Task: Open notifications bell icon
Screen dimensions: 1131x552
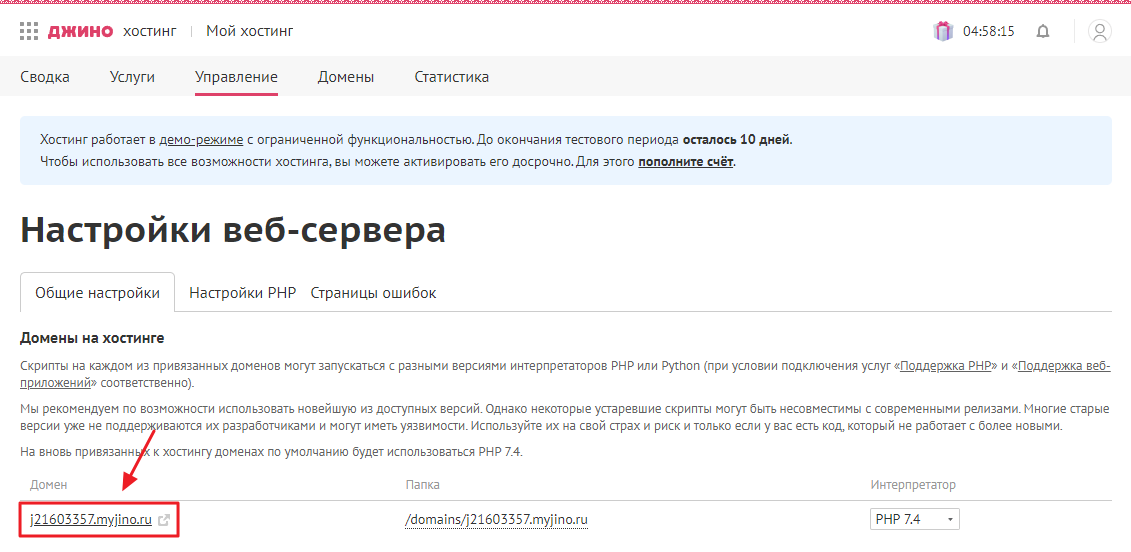Action: click(1043, 31)
